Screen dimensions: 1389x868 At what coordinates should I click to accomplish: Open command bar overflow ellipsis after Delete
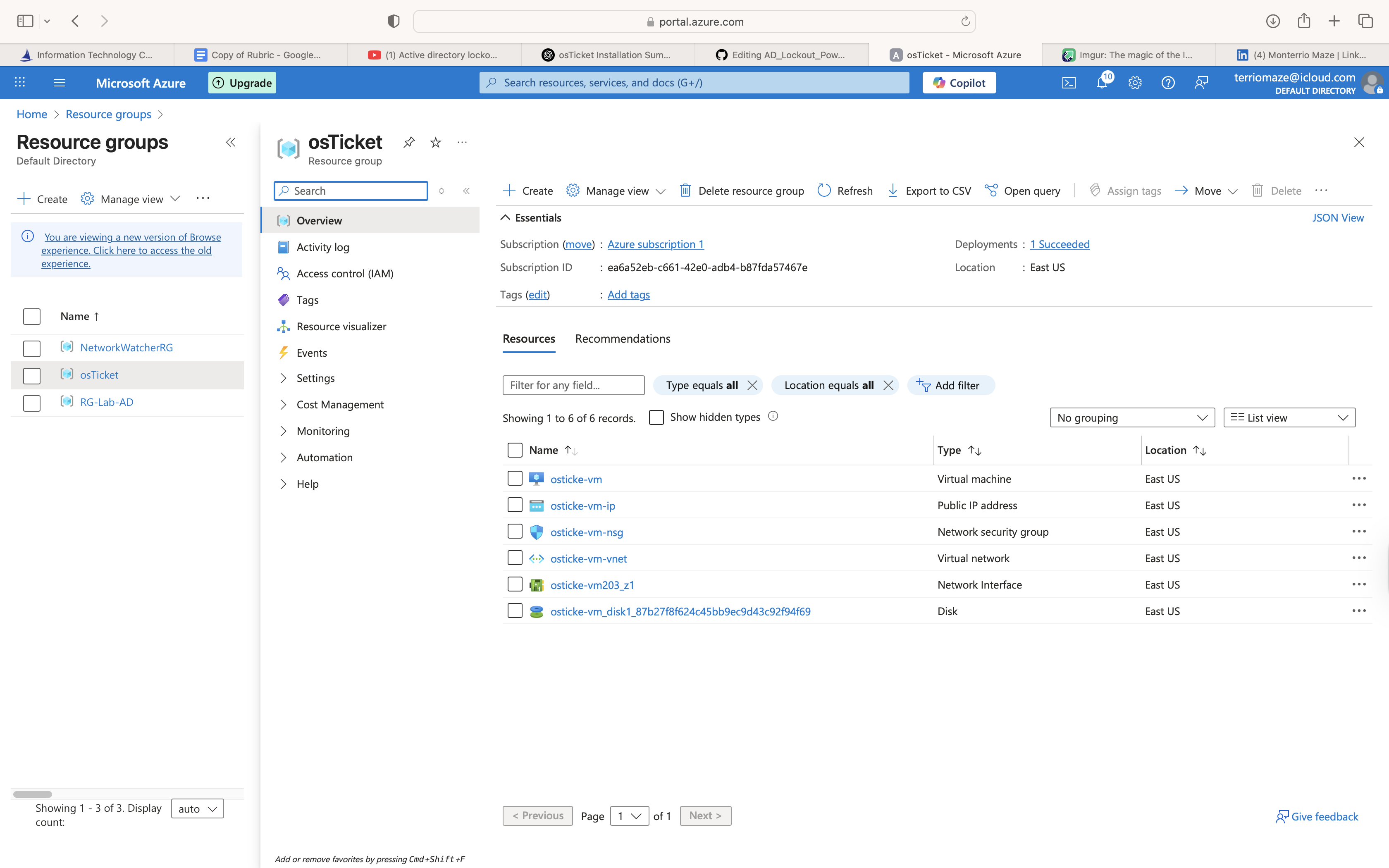tap(1321, 191)
